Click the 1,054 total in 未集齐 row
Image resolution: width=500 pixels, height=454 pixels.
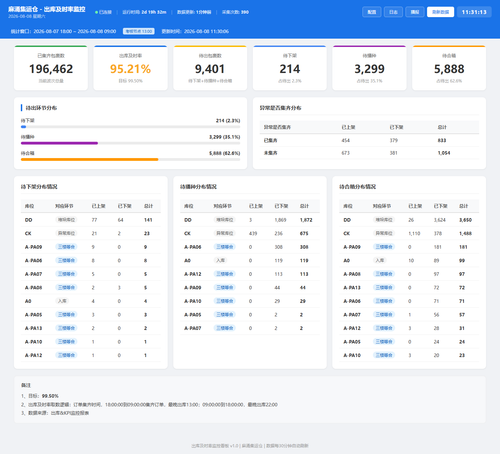(x=444, y=153)
